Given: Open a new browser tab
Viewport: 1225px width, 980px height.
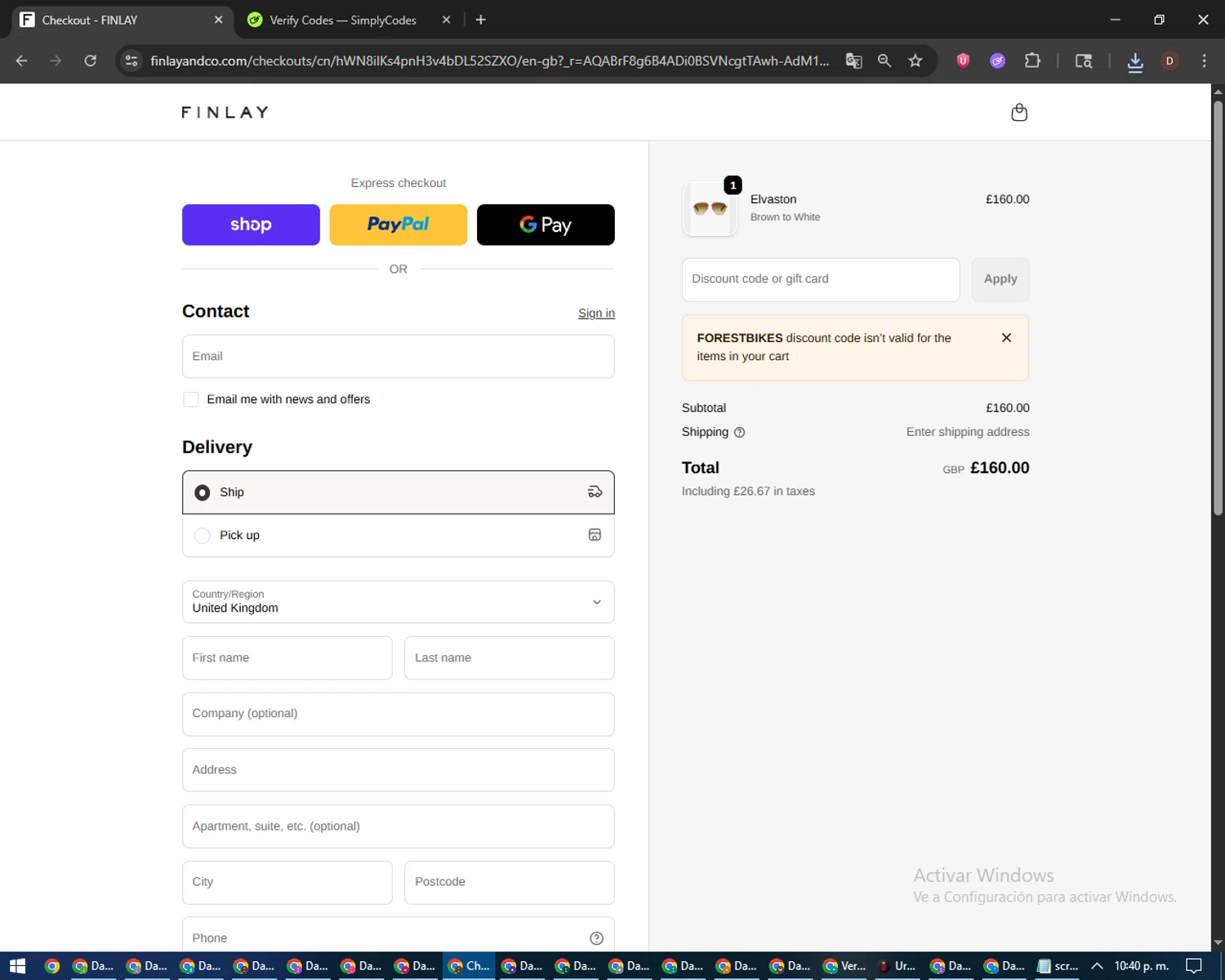Looking at the screenshot, I should (481, 20).
